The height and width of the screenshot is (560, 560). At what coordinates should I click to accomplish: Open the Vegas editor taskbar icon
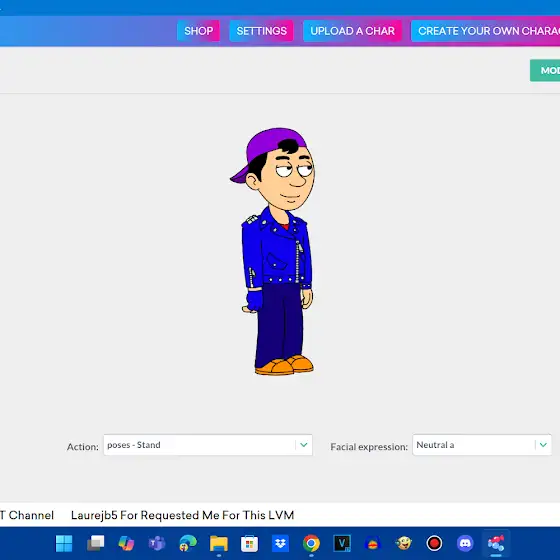coord(342,543)
